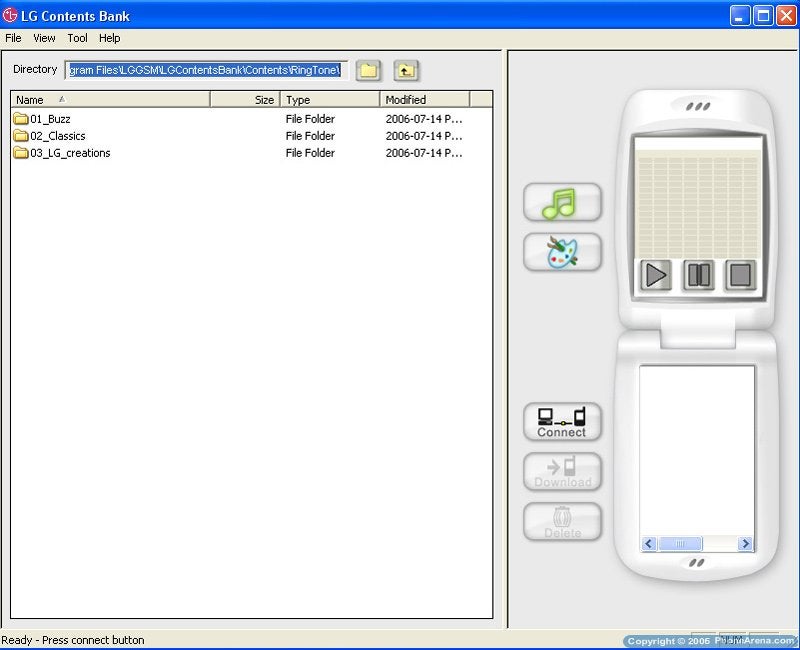Image resolution: width=800 pixels, height=650 pixels.
Task: Open the Tool menu
Action: (x=77, y=38)
